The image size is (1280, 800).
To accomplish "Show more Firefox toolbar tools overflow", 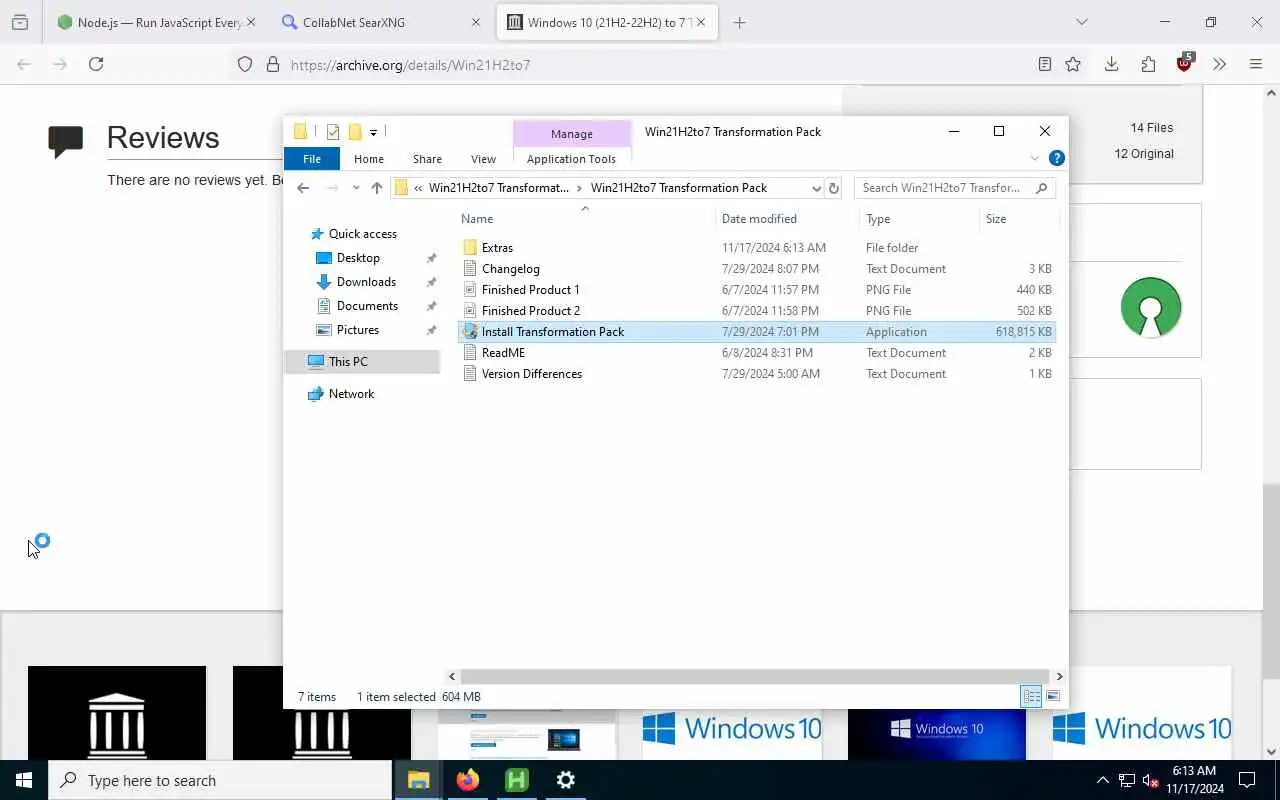I will tap(1219, 64).
